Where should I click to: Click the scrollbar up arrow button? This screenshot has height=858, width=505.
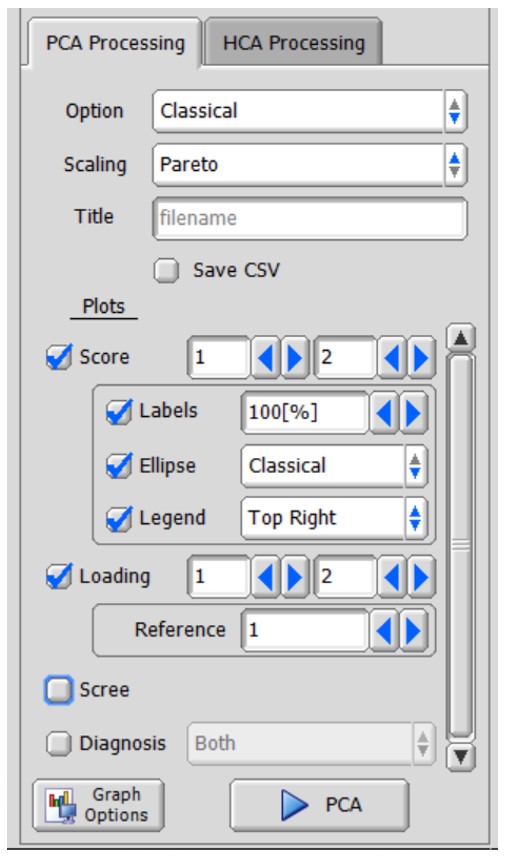(x=461, y=338)
